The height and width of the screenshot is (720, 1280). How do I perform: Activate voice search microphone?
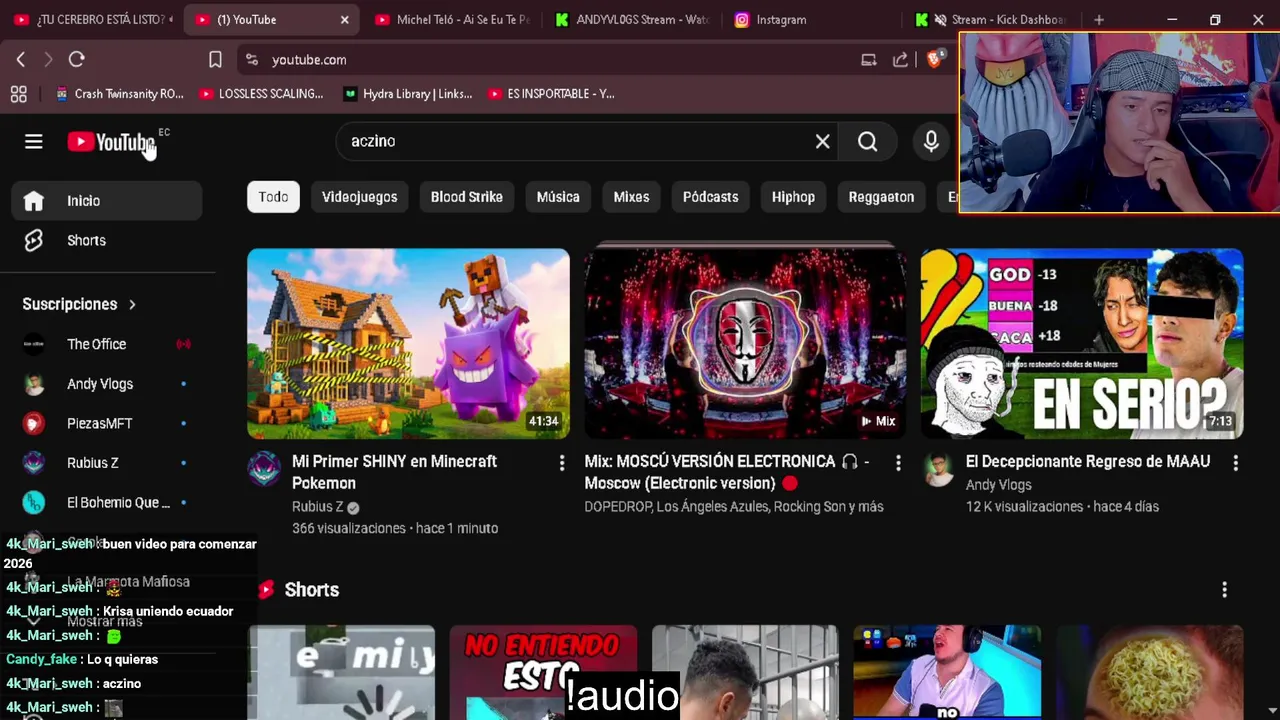pyautogui.click(x=931, y=141)
